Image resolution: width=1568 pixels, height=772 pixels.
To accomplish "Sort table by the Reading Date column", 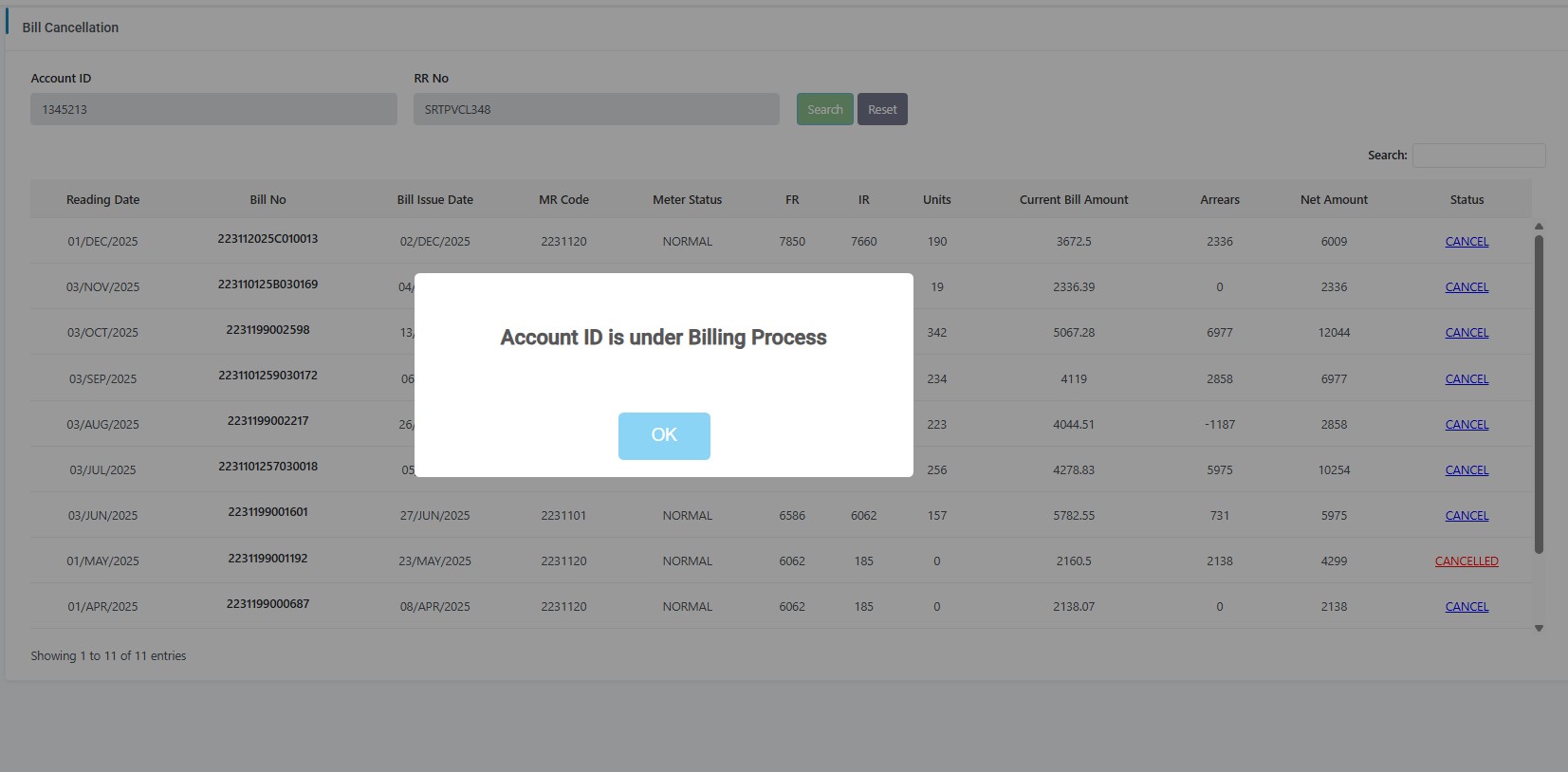I will (102, 200).
